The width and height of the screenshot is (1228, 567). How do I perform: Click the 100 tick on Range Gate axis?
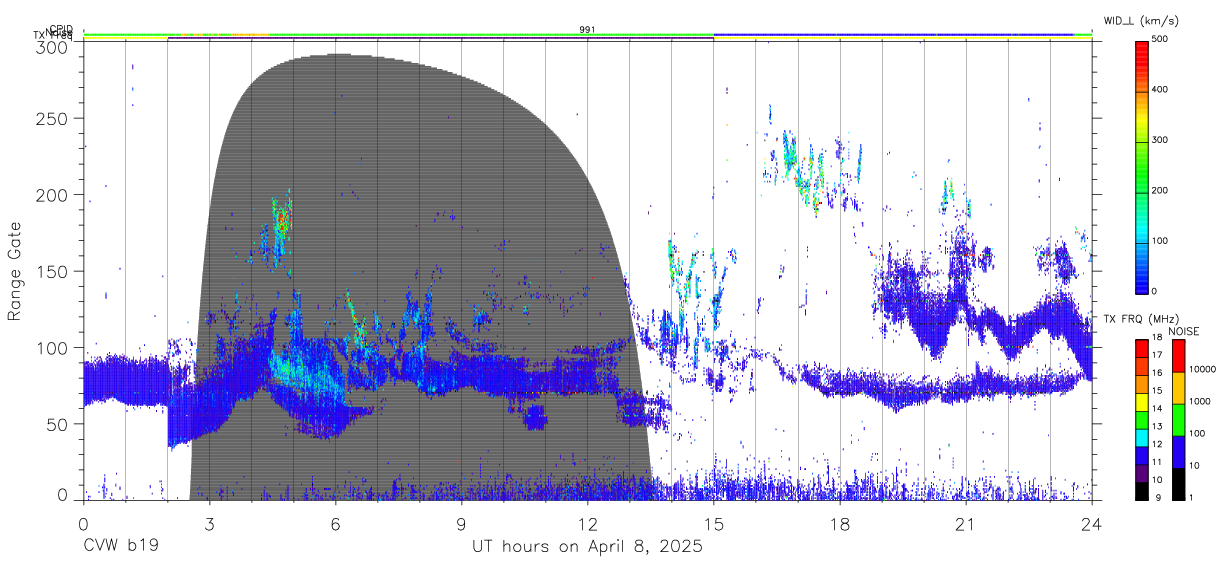pos(54,347)
